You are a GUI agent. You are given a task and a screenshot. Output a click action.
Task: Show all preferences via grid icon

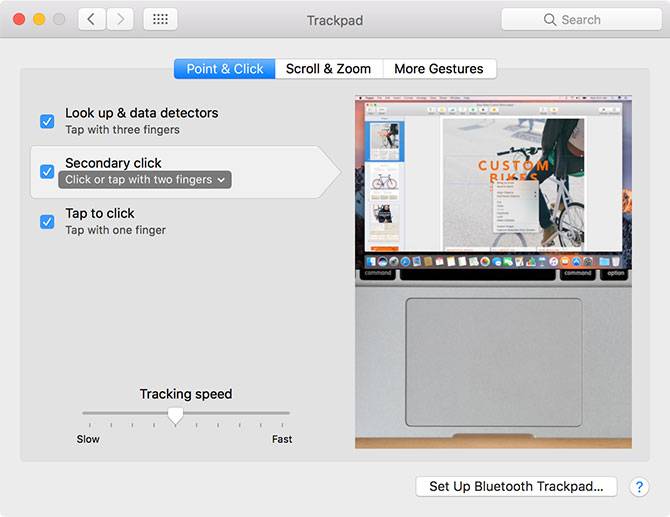point(160,19)
